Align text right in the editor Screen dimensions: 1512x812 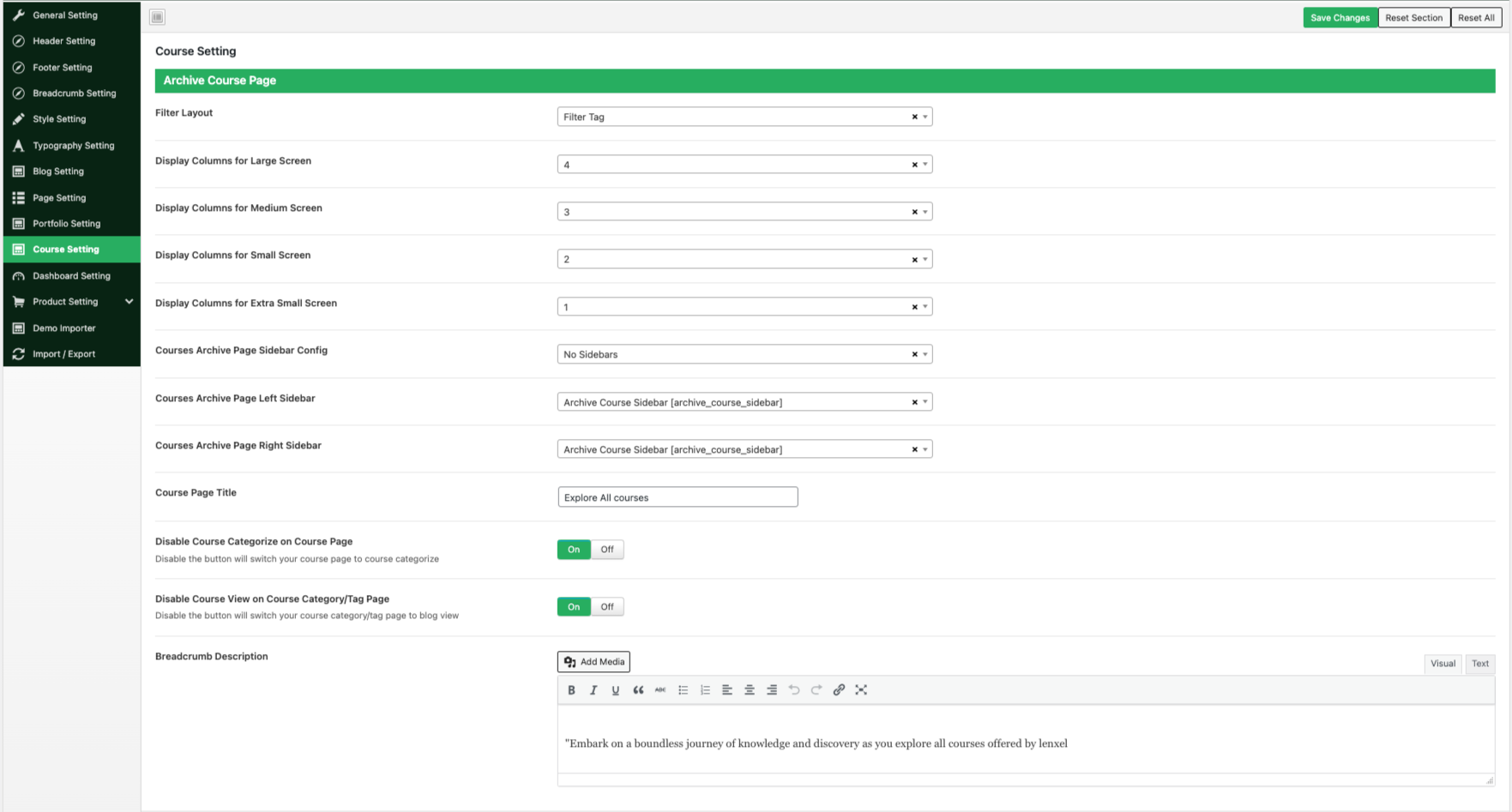tap(772, 690)
